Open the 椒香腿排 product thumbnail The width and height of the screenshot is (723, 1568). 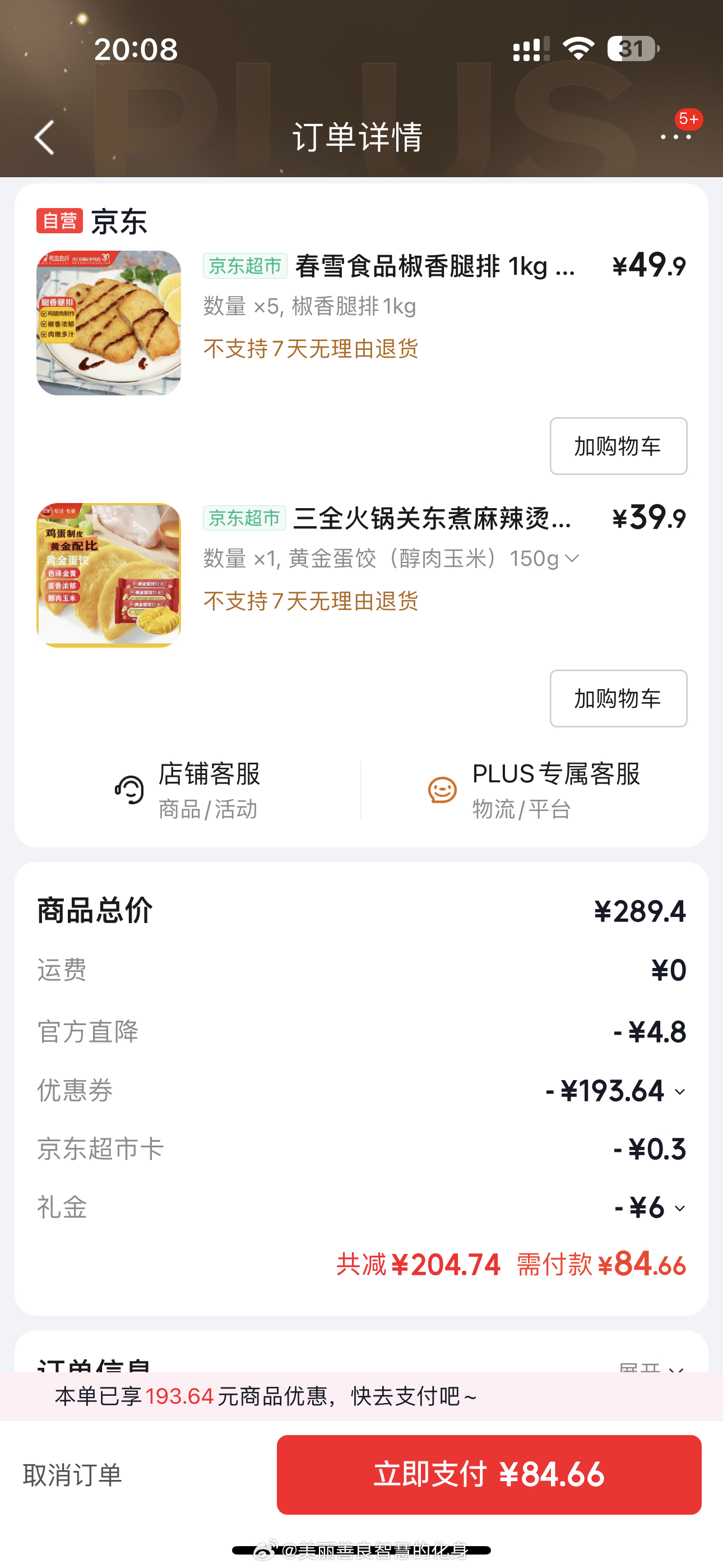pyautogui.click(x=108, y=322)
